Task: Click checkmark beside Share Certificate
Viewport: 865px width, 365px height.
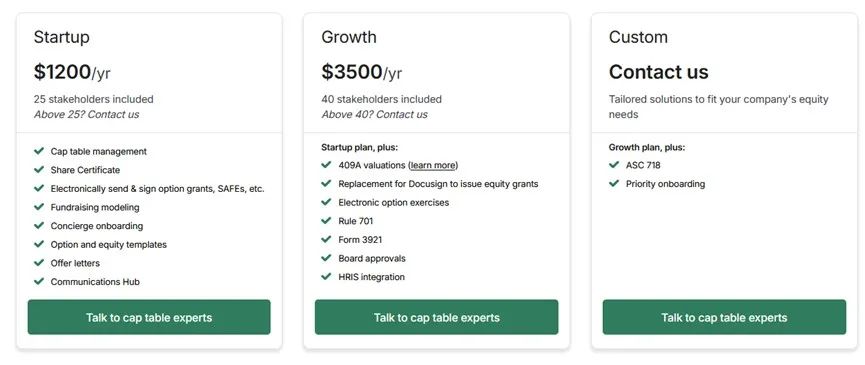Action: [x=39, y=169]
